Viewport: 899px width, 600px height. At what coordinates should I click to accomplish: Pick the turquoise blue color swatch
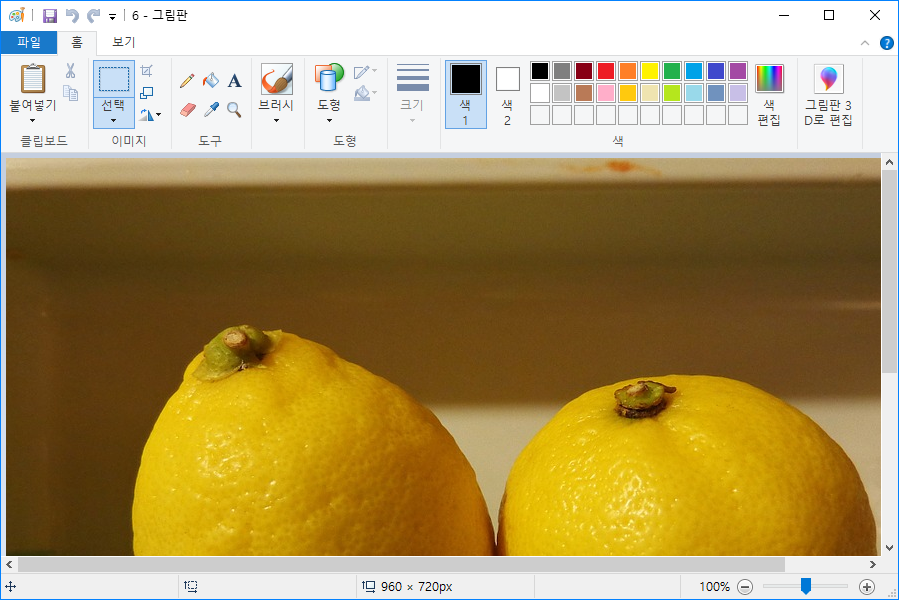[694, 71]
